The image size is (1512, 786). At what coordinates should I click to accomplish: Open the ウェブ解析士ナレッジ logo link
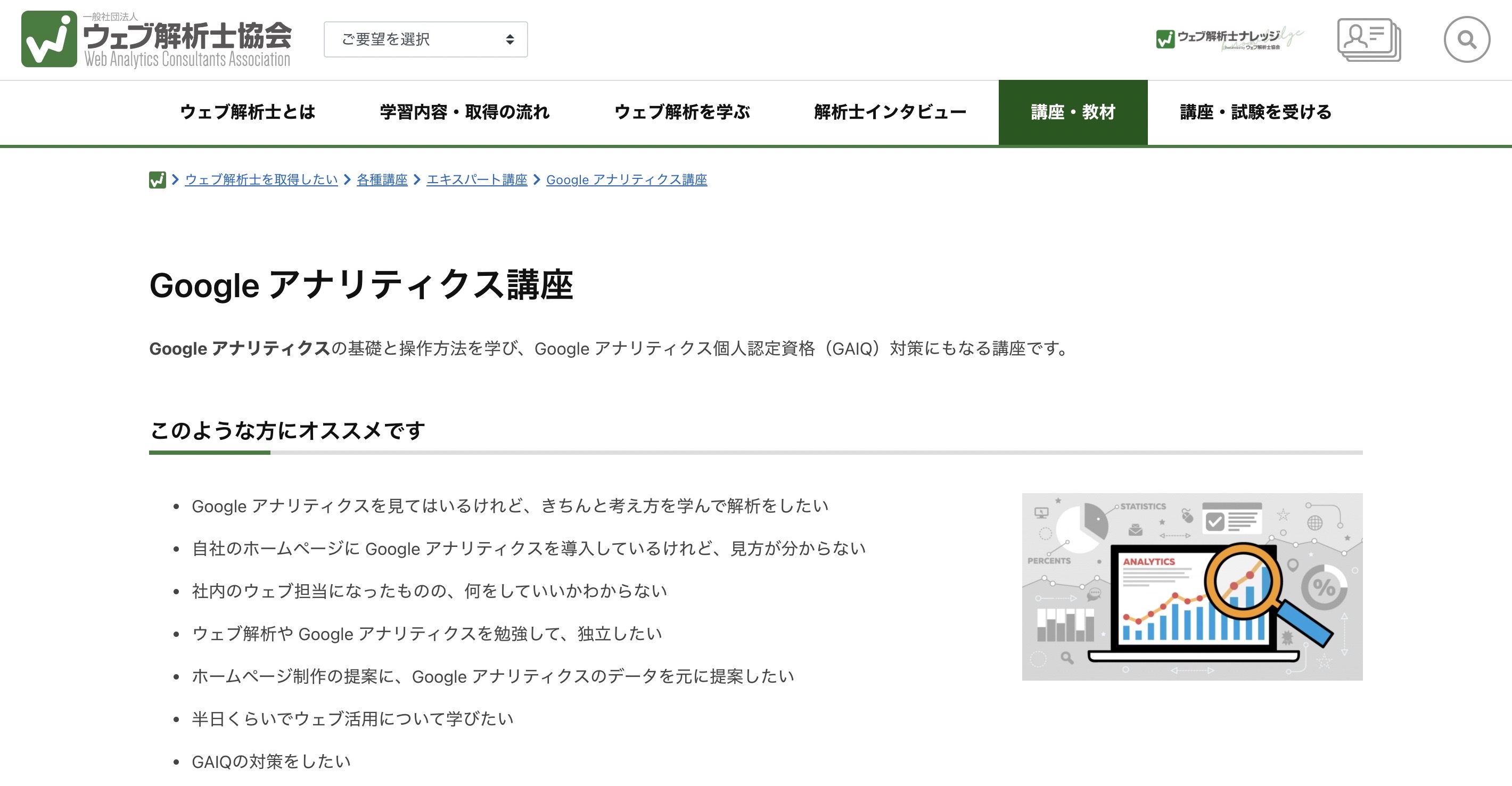click(1229, 39)
